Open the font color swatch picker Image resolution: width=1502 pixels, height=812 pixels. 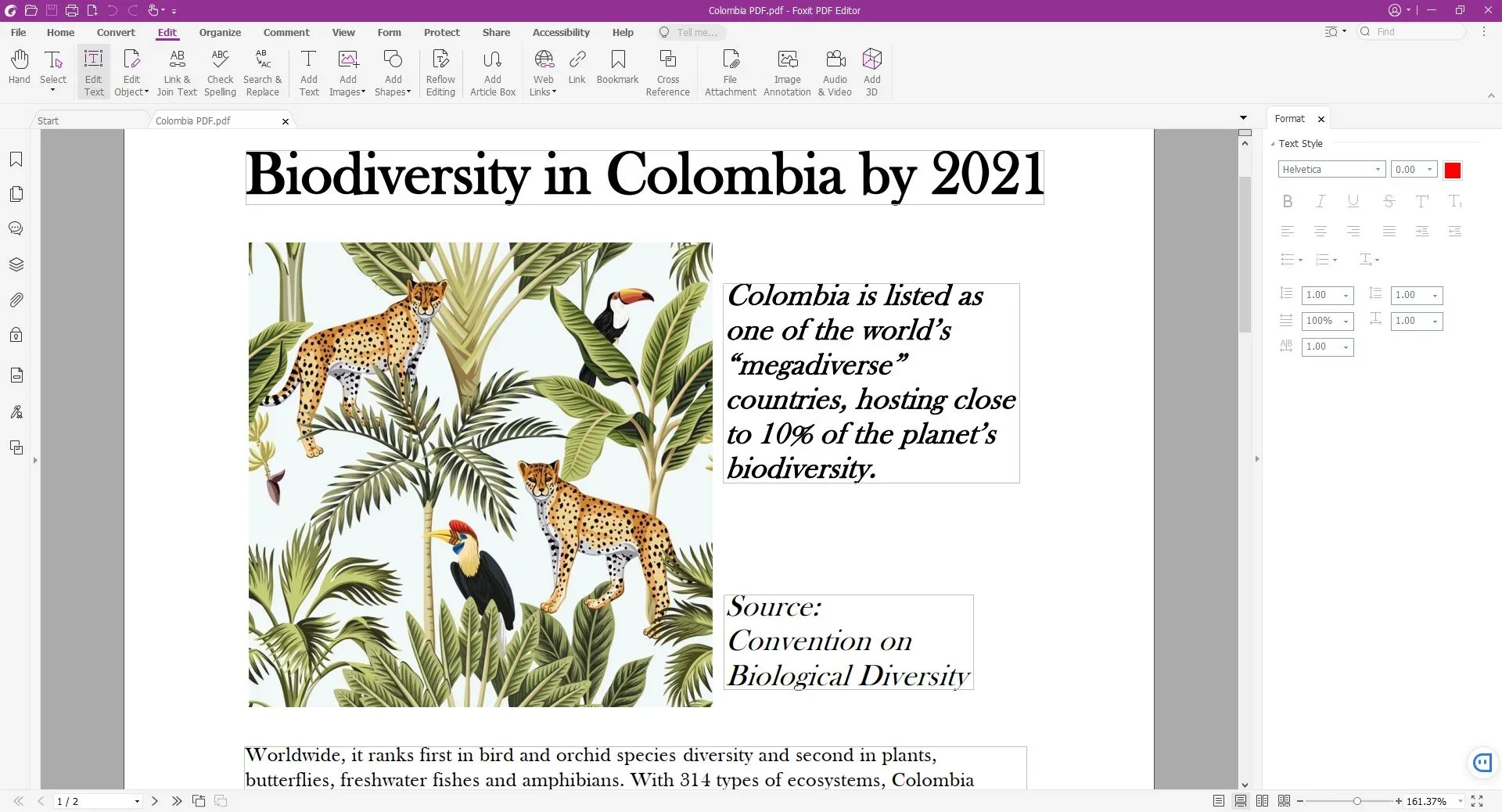(1453, 169)
